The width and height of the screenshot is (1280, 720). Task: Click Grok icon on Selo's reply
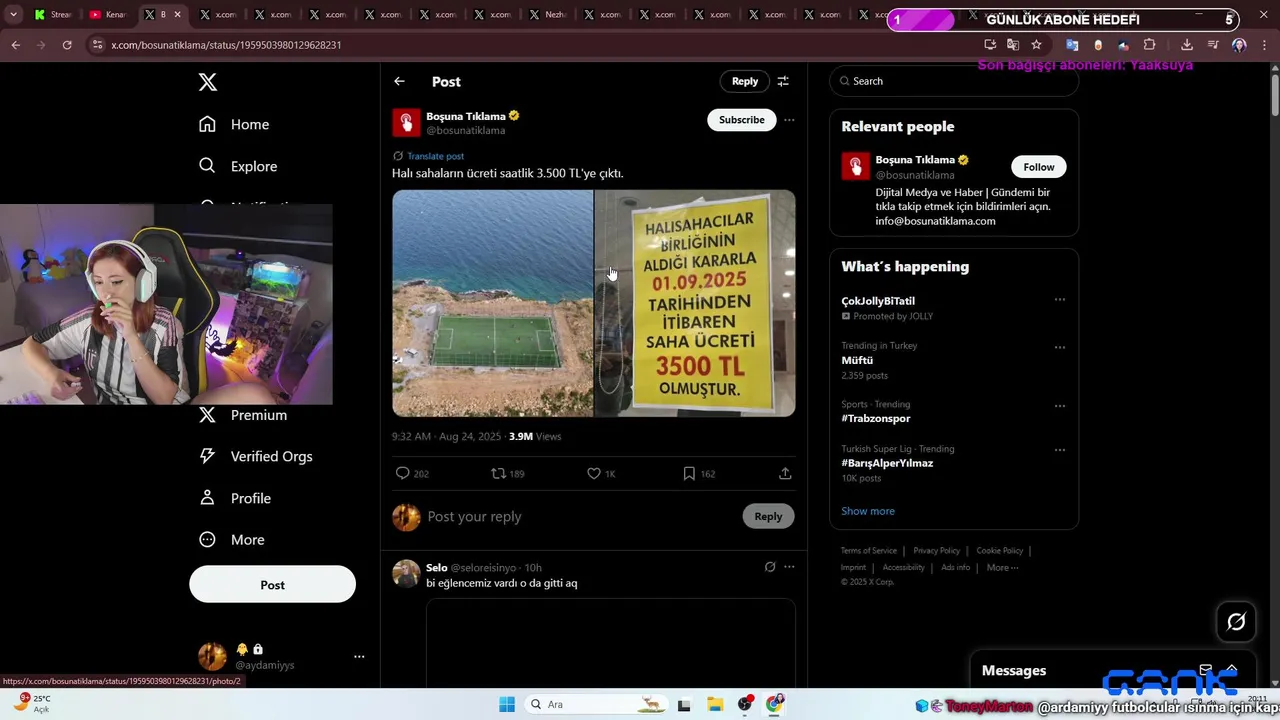pyautogui.click(x=770, y=567)
